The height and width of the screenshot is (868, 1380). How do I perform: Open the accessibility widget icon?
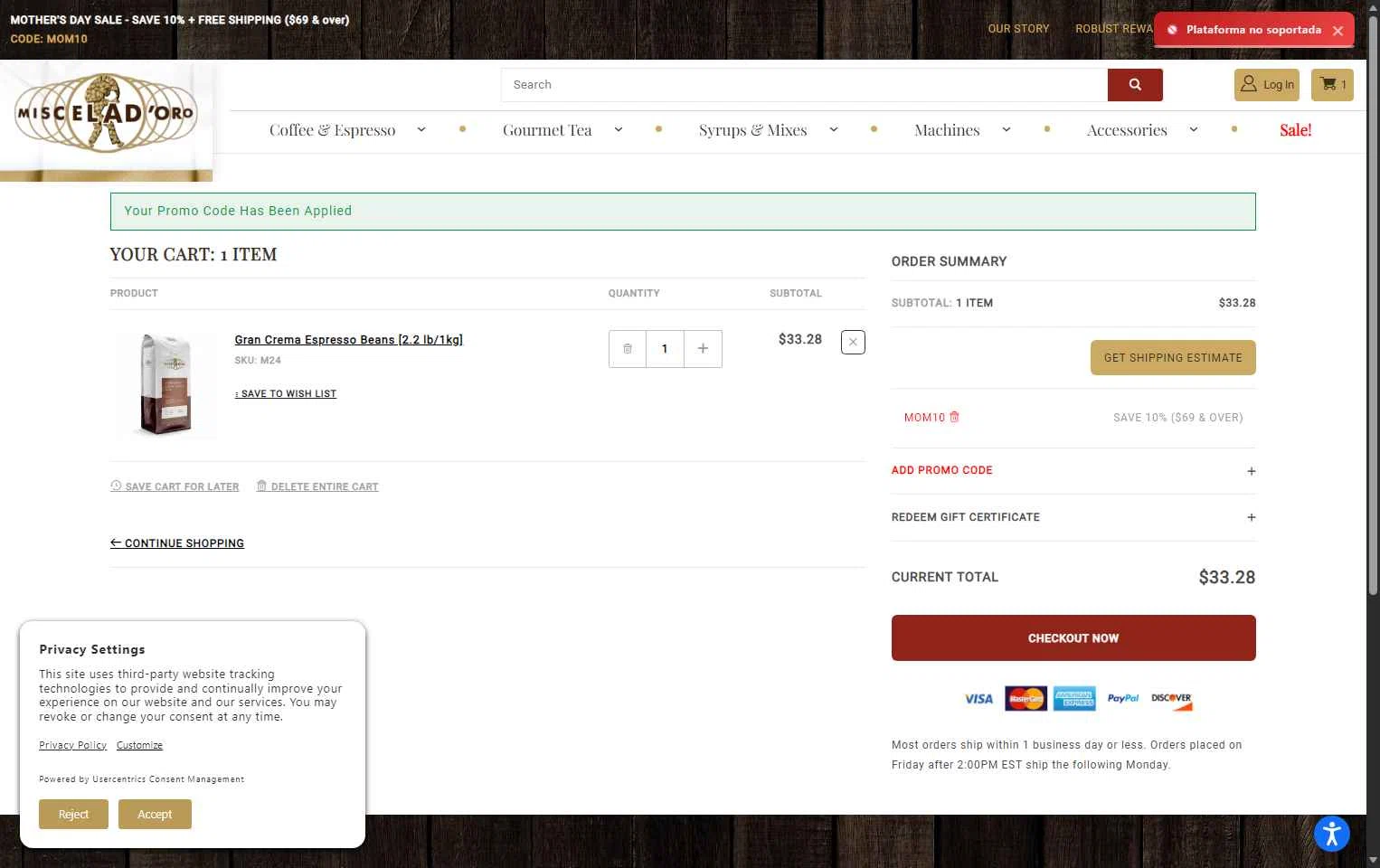(1332, 834)
